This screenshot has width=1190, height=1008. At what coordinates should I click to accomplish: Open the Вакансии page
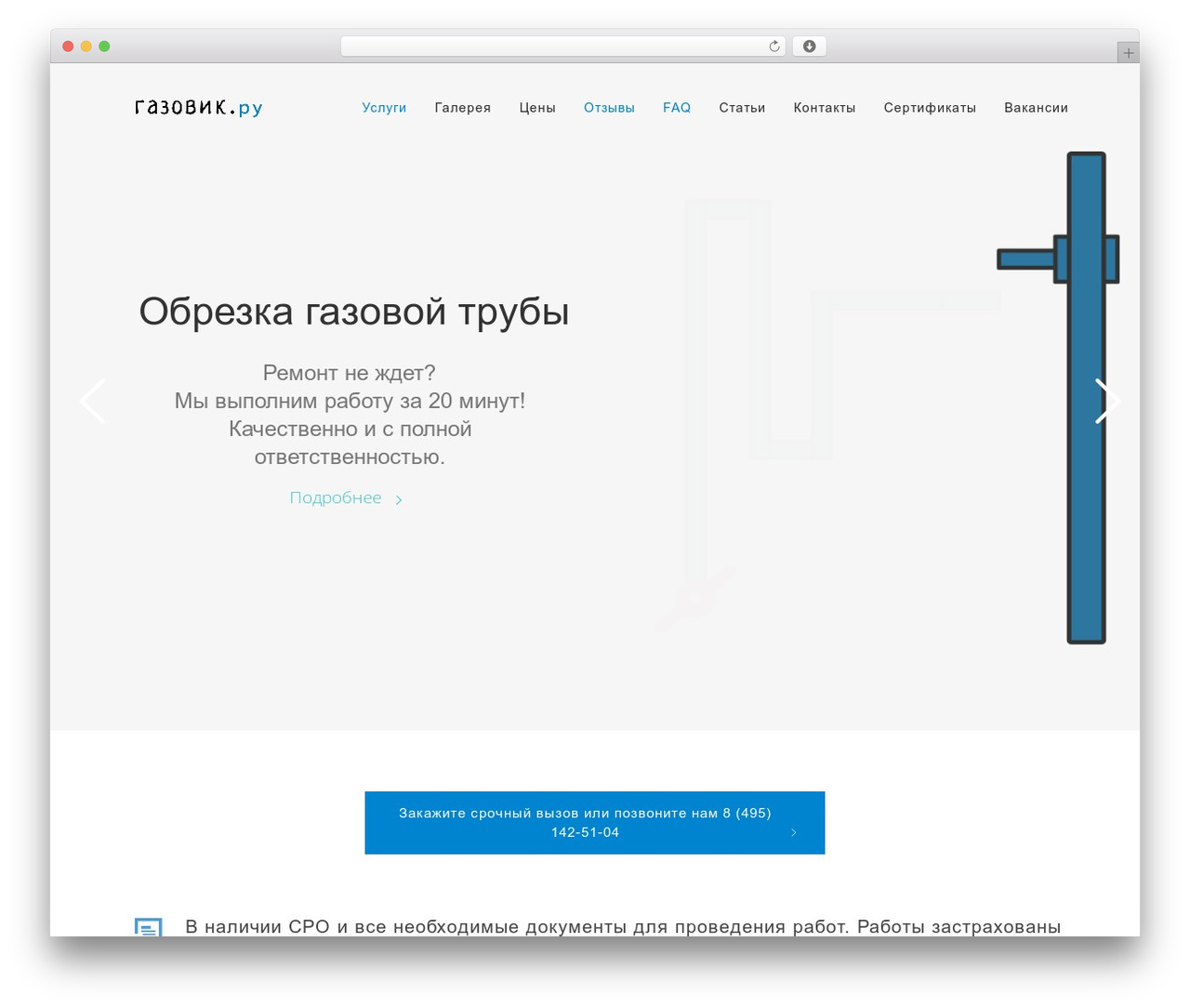coord(1036,108)
